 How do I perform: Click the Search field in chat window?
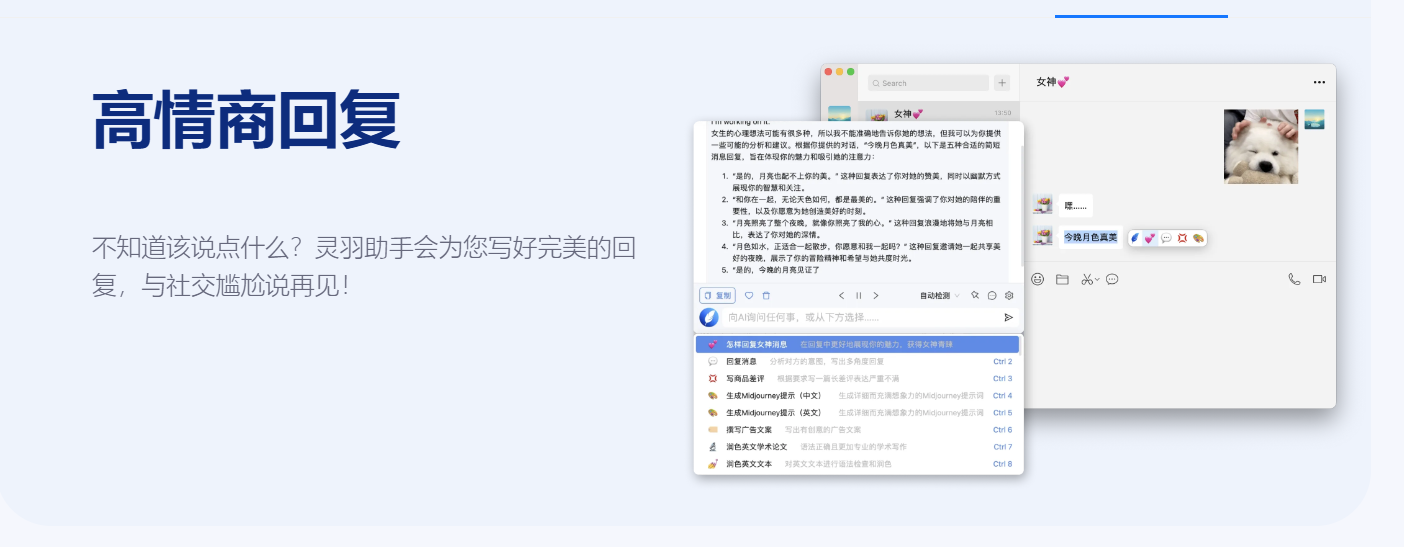click(x=928, y=83)
